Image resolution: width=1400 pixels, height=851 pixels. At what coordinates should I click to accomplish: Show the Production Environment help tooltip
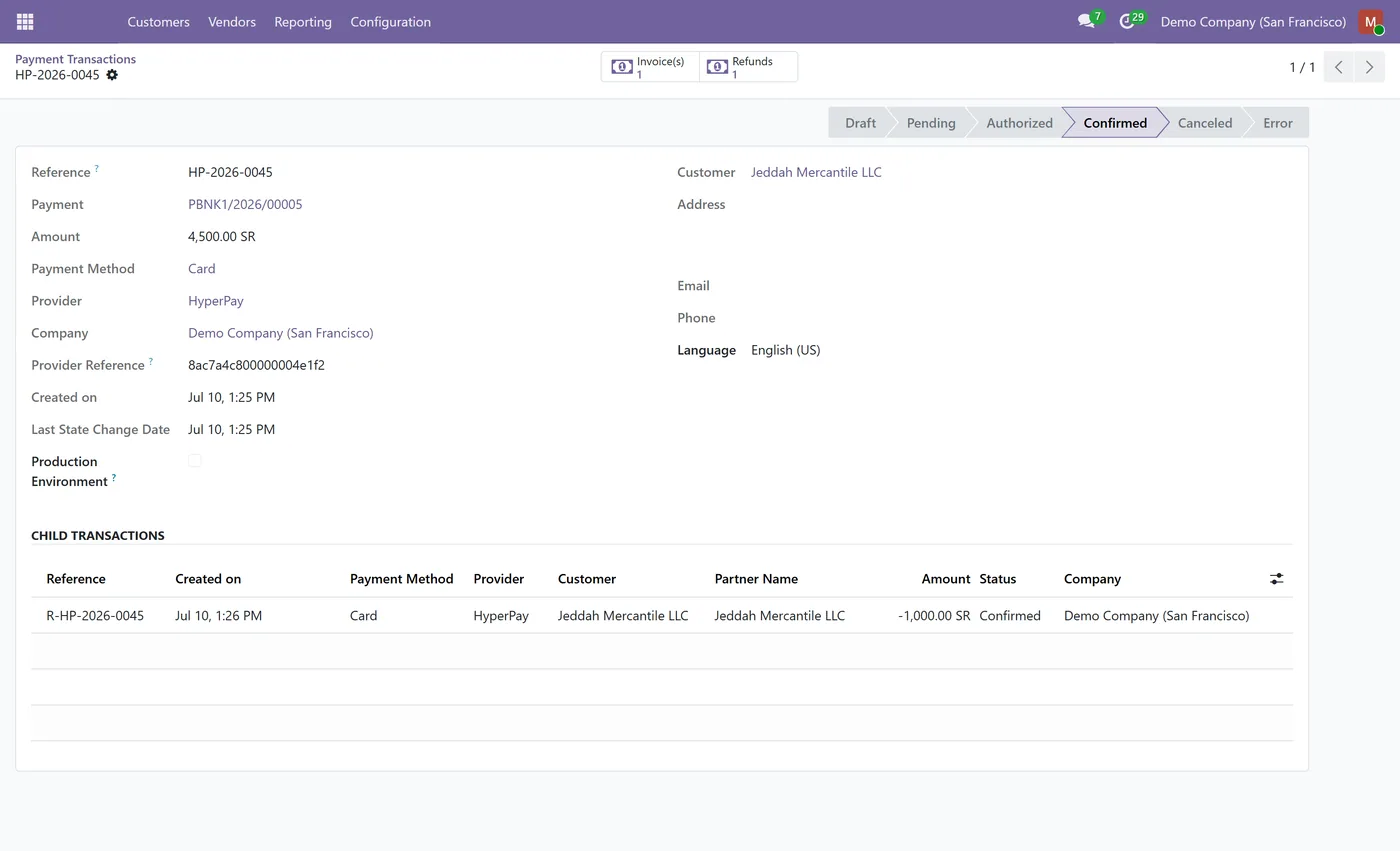114,478
